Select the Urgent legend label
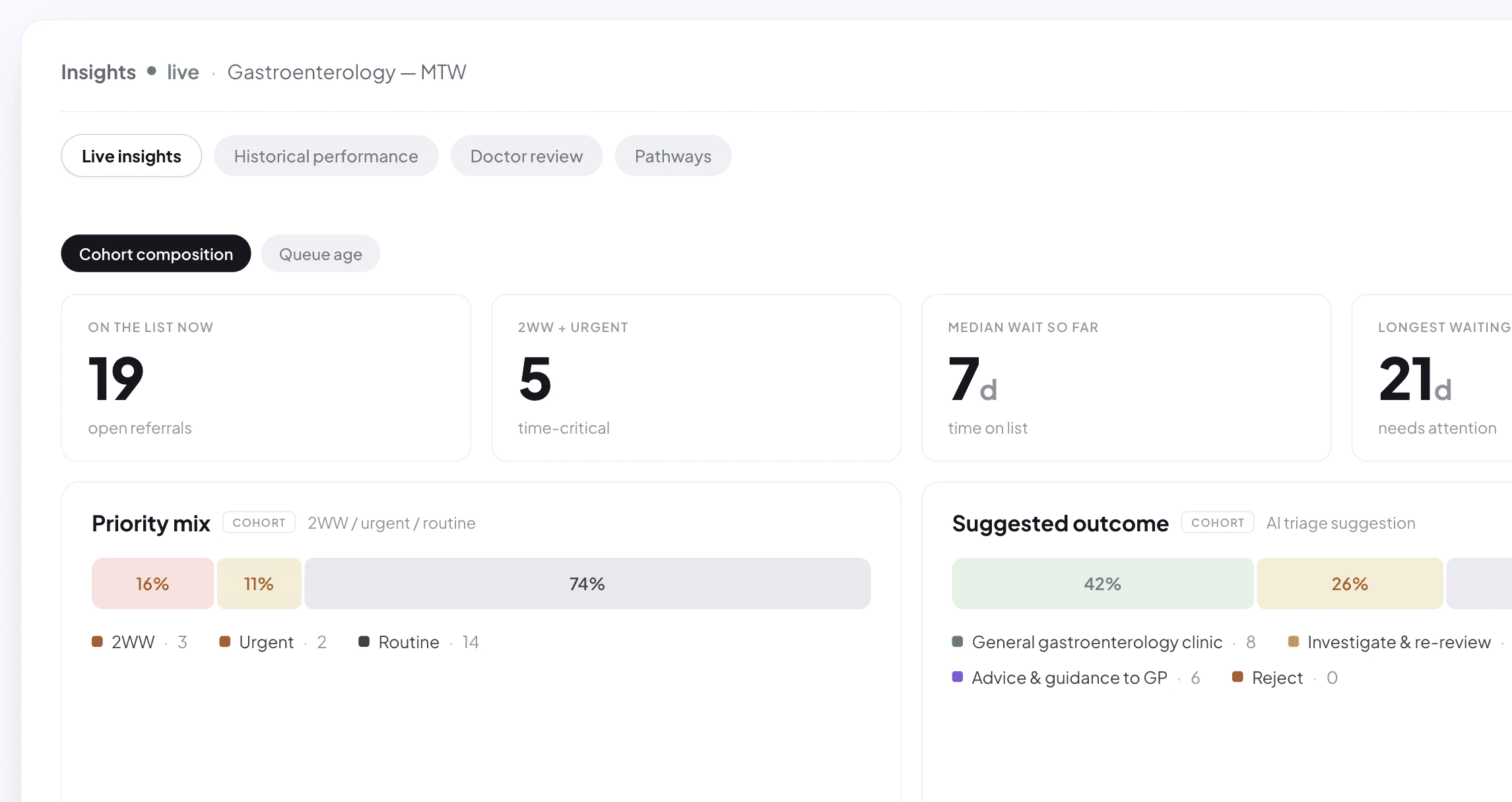The width and height of the screenshot is (1512, 802). point(266,642)
